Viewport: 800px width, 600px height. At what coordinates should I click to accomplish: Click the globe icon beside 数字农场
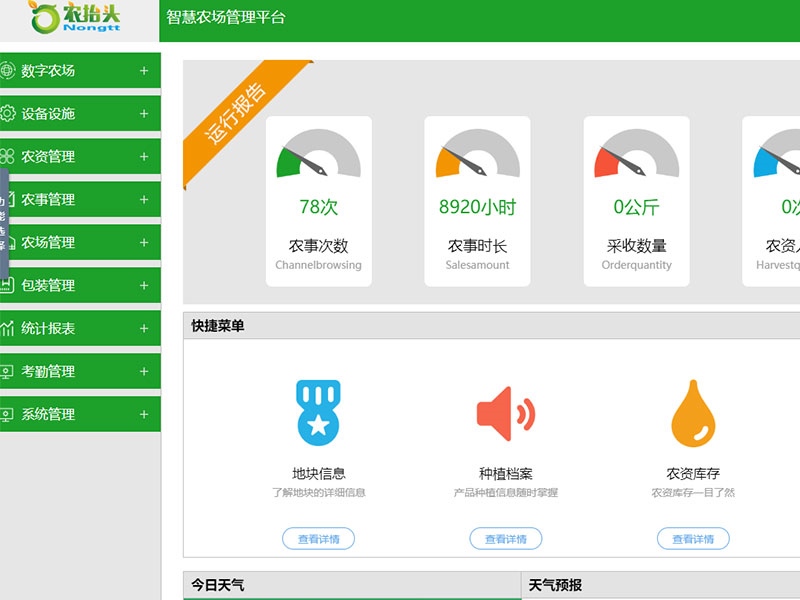coord(8,71)
